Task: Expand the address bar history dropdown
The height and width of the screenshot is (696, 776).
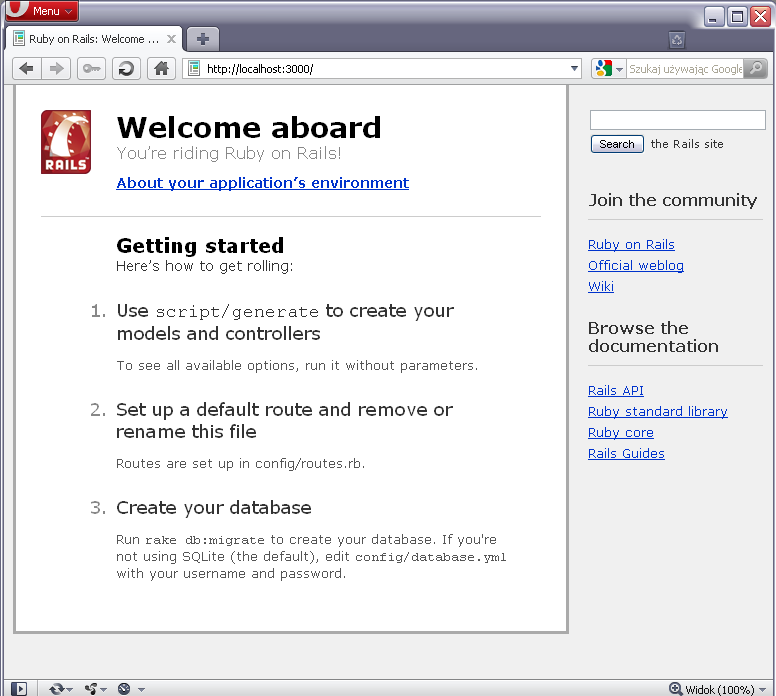Action: tap(574, 68)
